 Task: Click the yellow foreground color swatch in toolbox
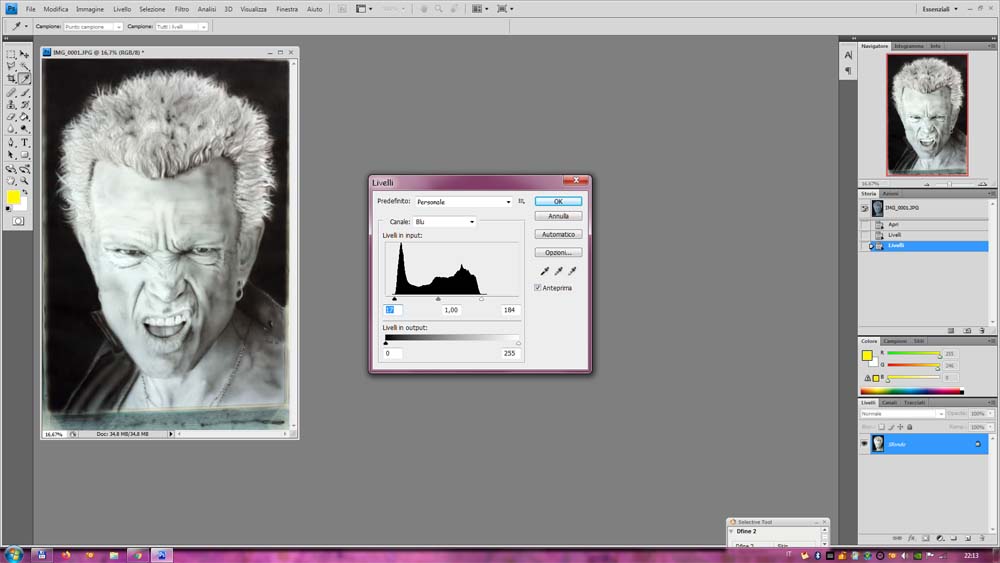(x=13, y=197)
